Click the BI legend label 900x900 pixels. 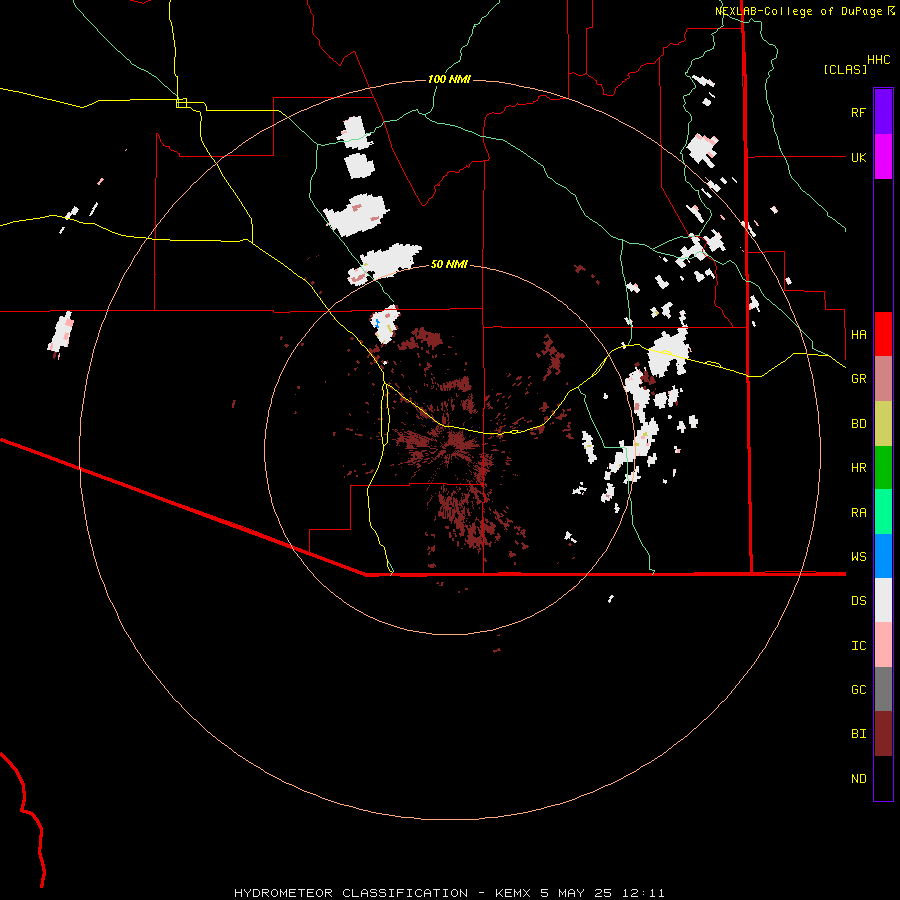coord(858,734)
